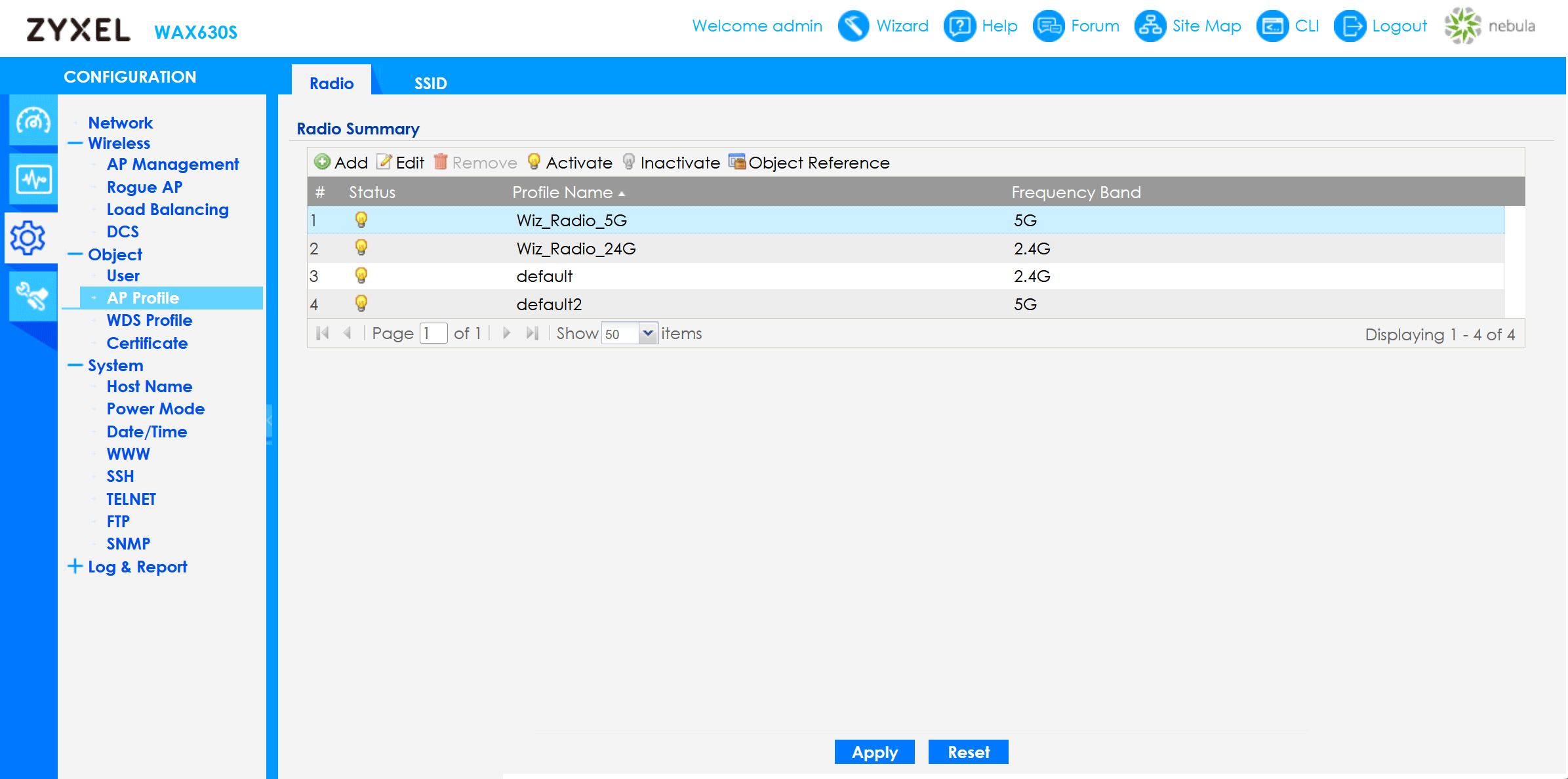
Task: Open the Show items count dropdown
Action: coord(647,334)
